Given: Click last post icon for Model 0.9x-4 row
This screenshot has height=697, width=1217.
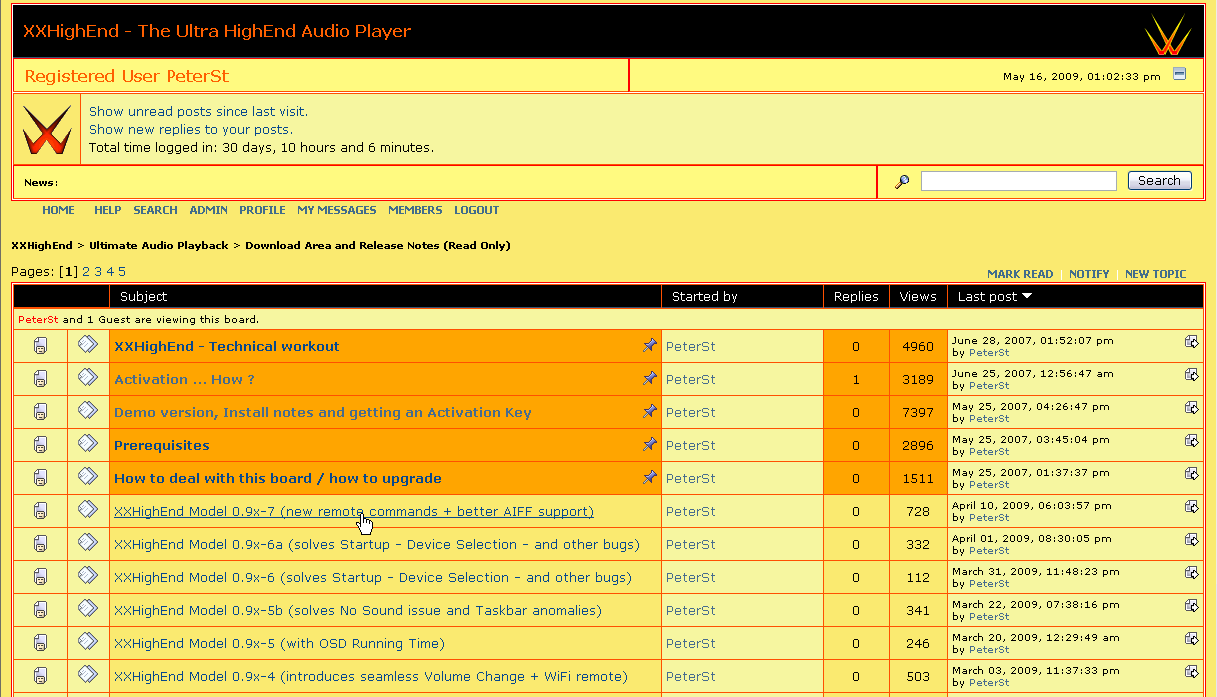Looking at the screenshot, I should 1192,672.
